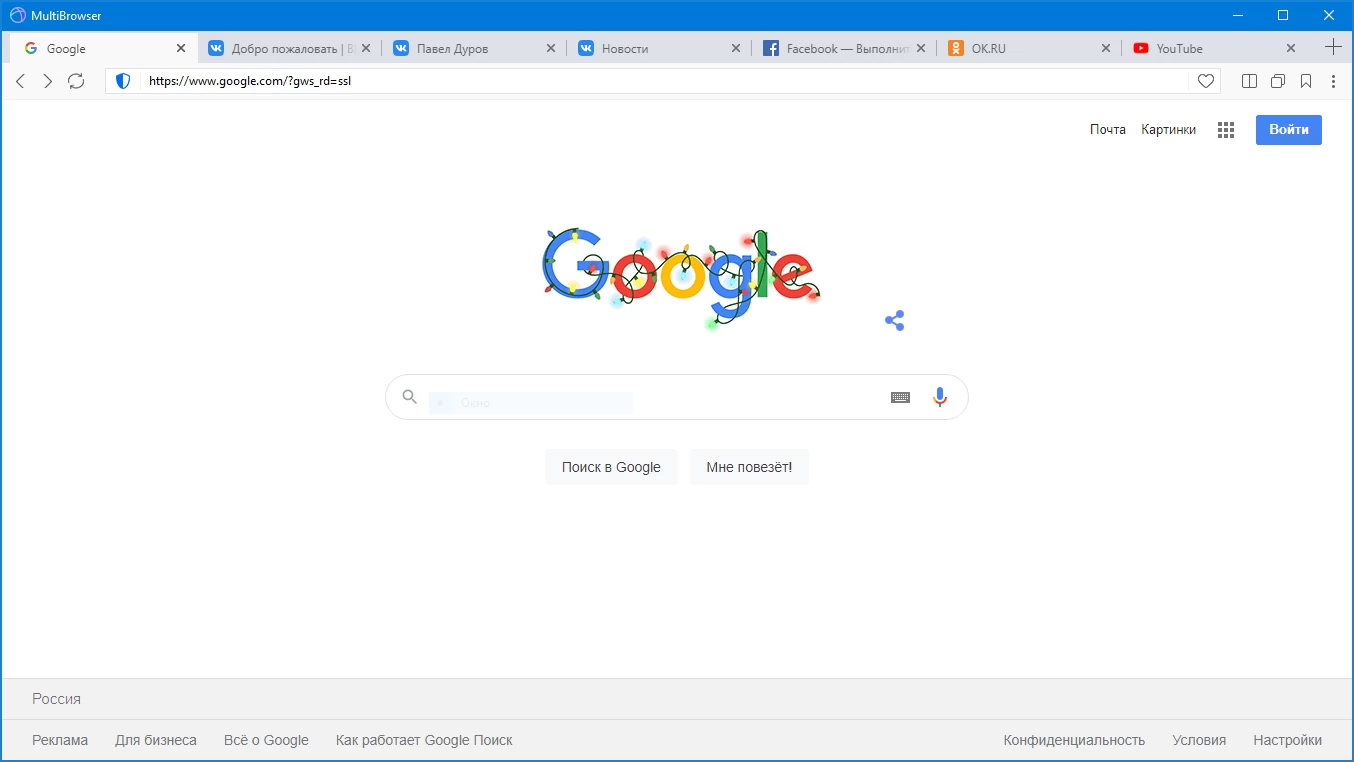
Task: Close the Добро пожаловать tab
Action: point(366,48)
